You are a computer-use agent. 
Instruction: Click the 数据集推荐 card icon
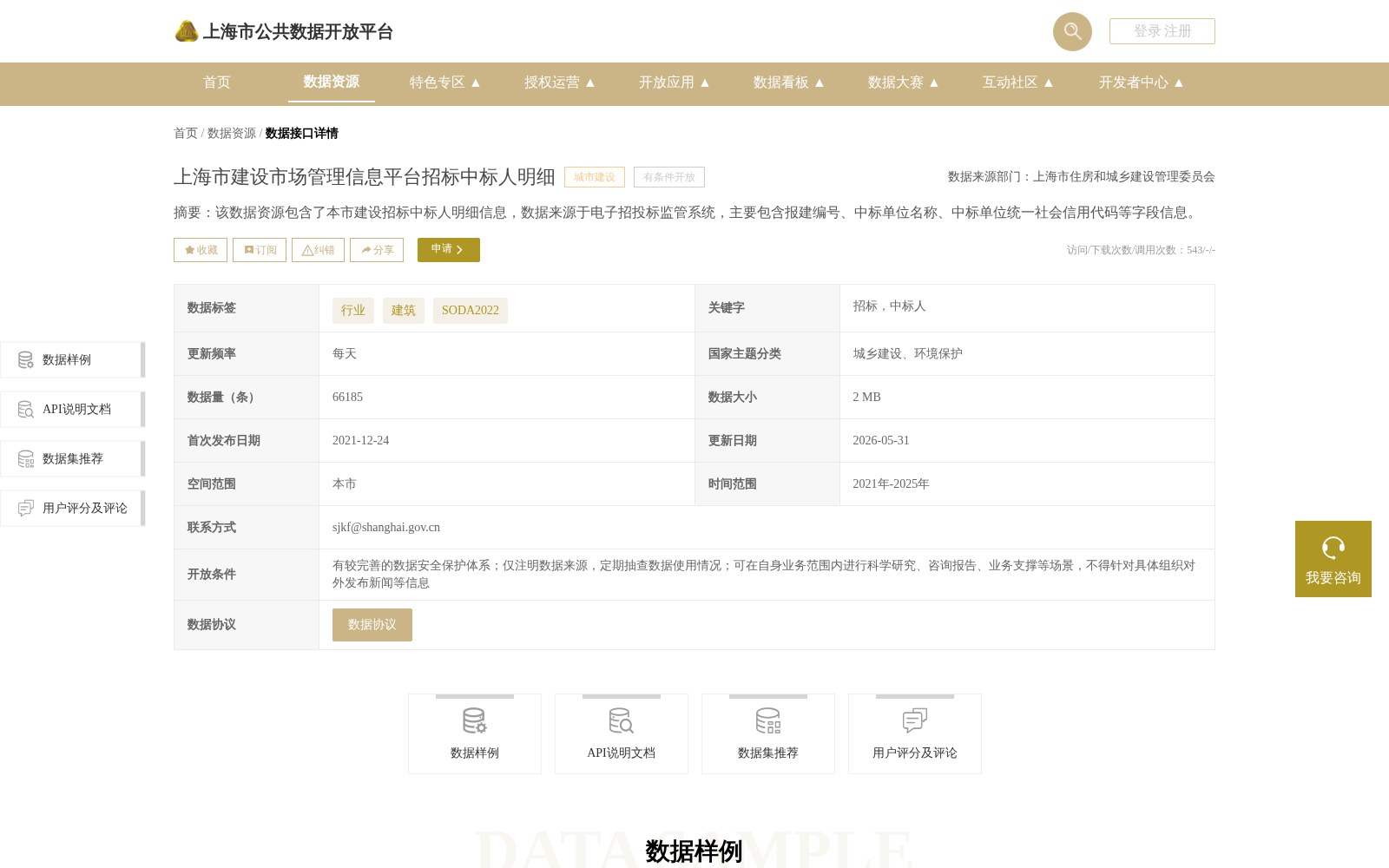pos(768,720)
